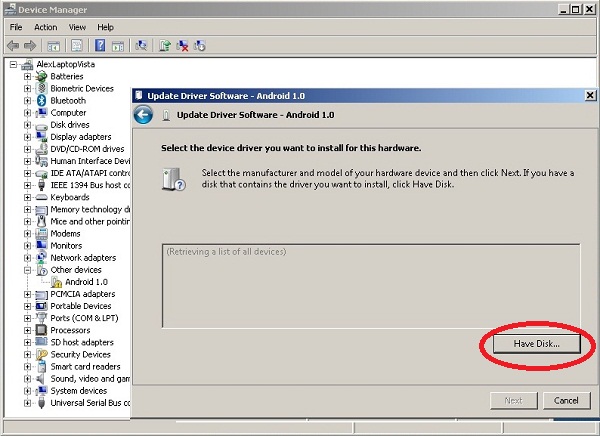
Task: Click the AlexLaptopVista computer icon
Action: point(27,64)
